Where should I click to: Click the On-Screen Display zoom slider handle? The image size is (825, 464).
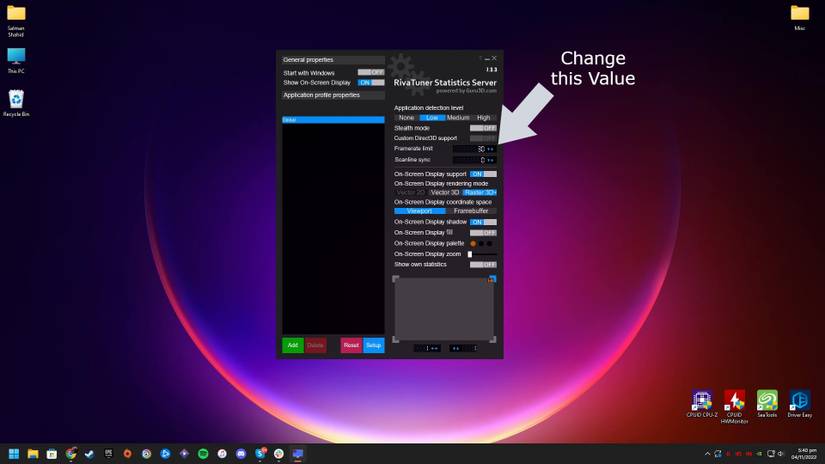[x=470, y=254]
